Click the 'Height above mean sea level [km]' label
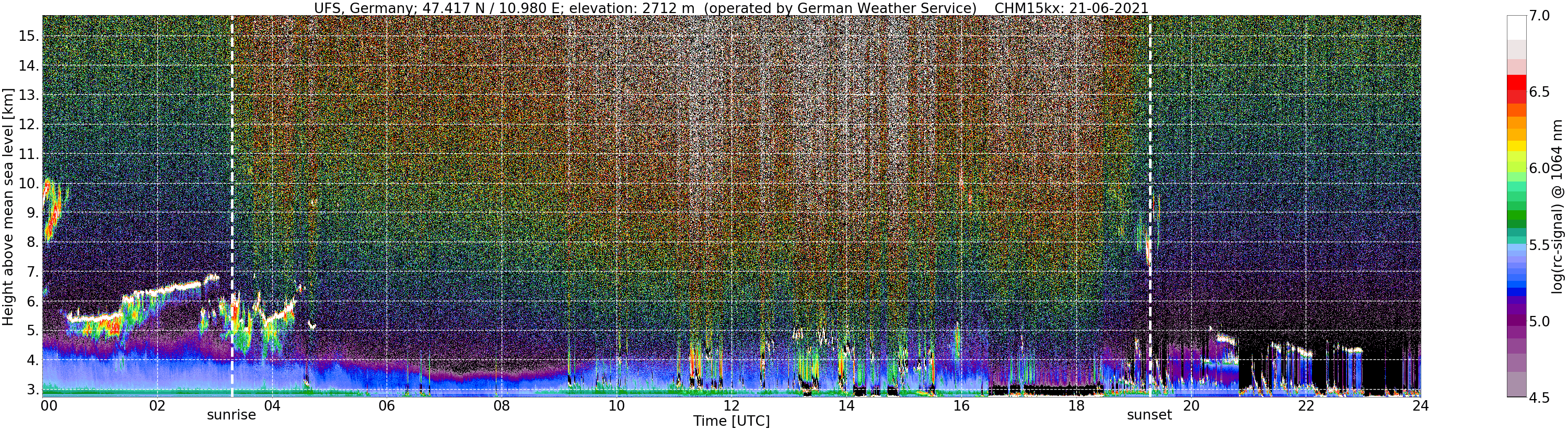This screenshot has width=1568, height=431. click(x=8, y=206)
